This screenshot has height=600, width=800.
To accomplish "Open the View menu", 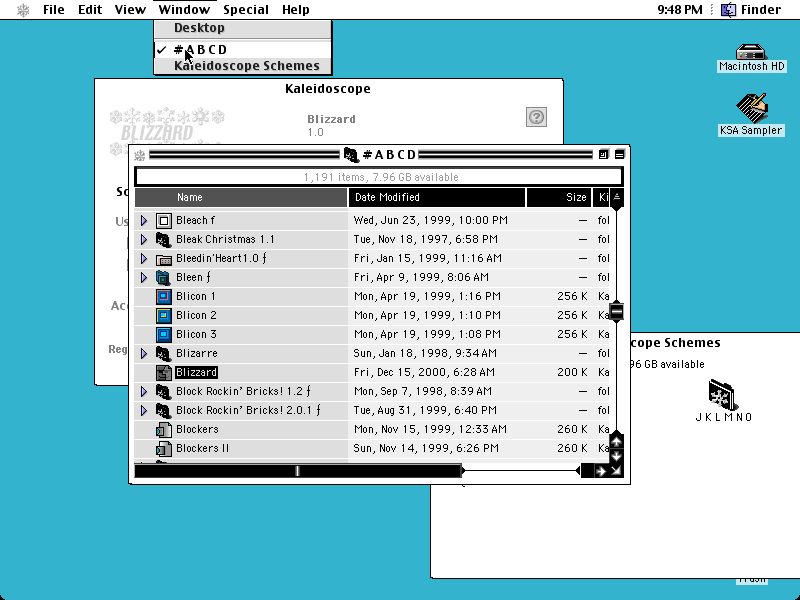I will click(x=130, y=10).
